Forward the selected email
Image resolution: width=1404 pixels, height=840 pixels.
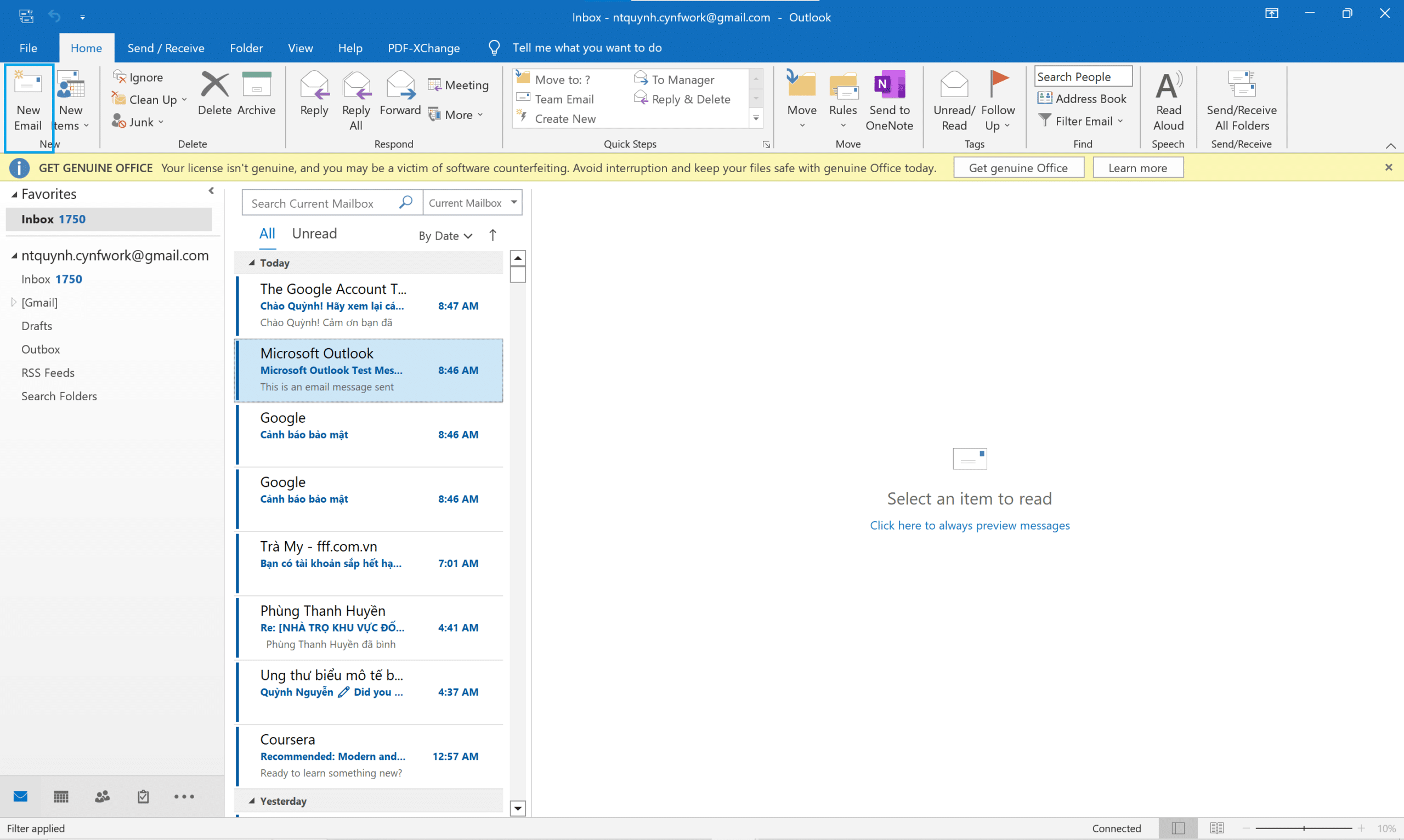400,94
